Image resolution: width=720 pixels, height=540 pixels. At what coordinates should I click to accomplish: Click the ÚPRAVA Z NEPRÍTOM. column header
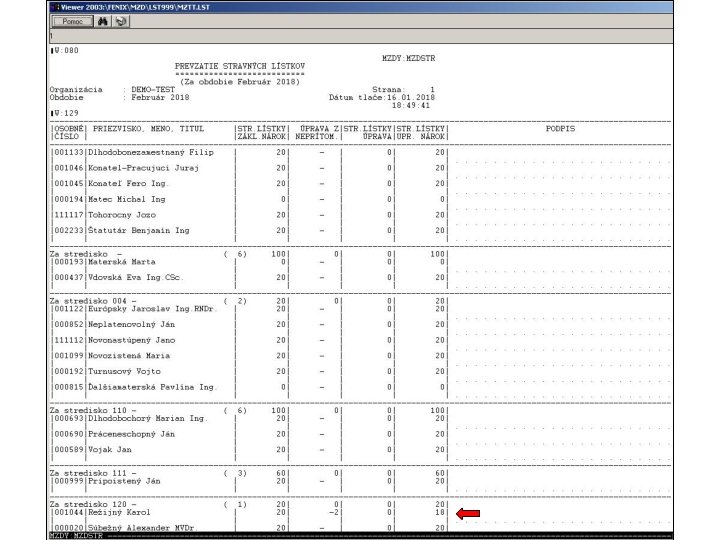[316, 133]
